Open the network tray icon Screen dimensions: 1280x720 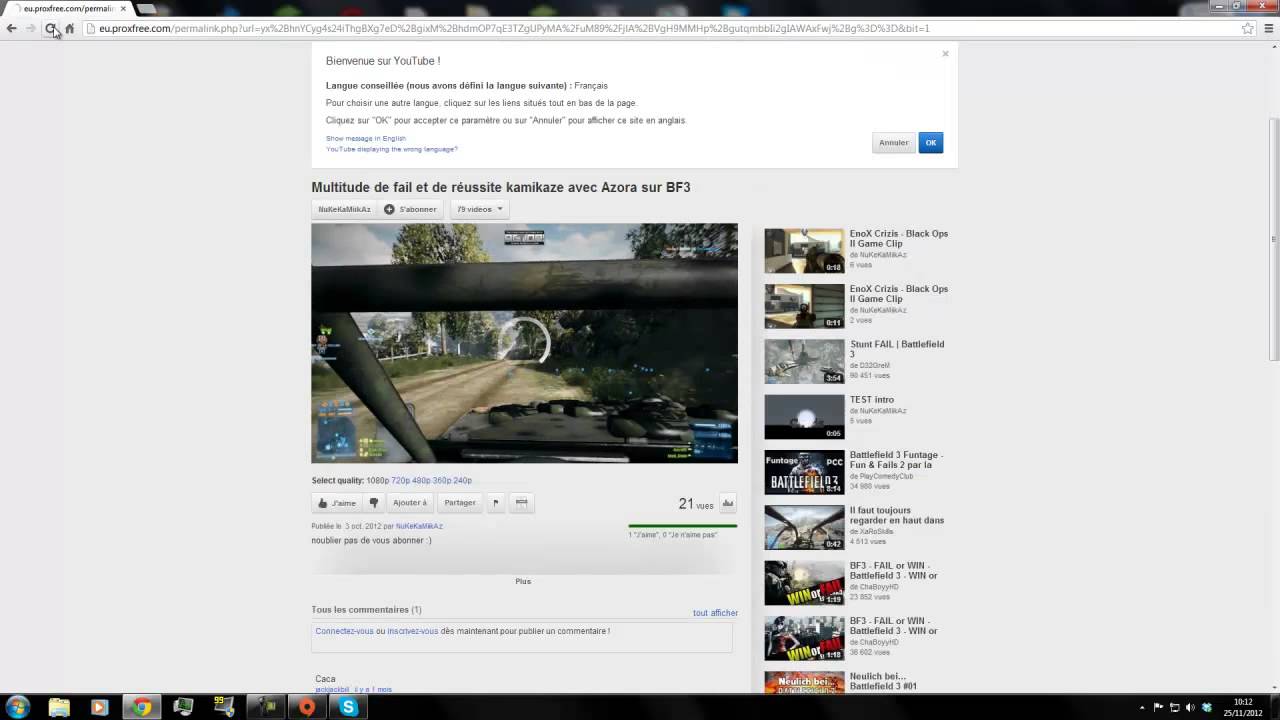coord(1175,708)
